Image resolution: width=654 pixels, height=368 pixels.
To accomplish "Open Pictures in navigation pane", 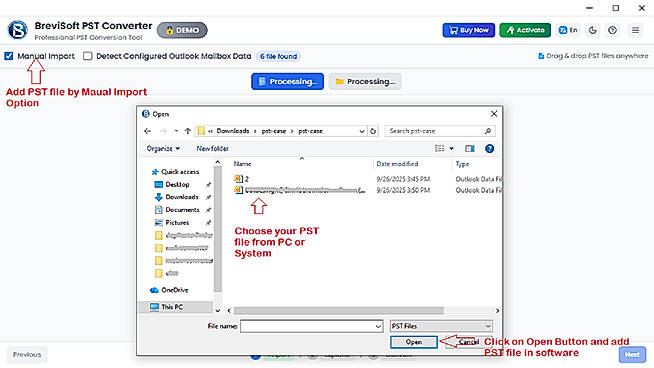I will pos(172,223).
